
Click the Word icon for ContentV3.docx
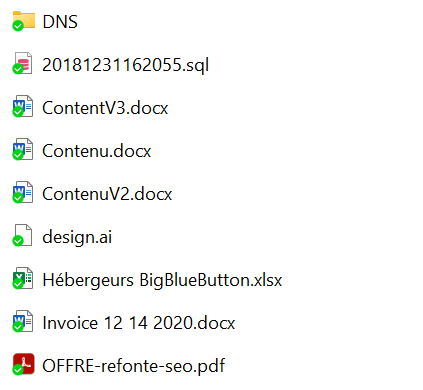23,106
